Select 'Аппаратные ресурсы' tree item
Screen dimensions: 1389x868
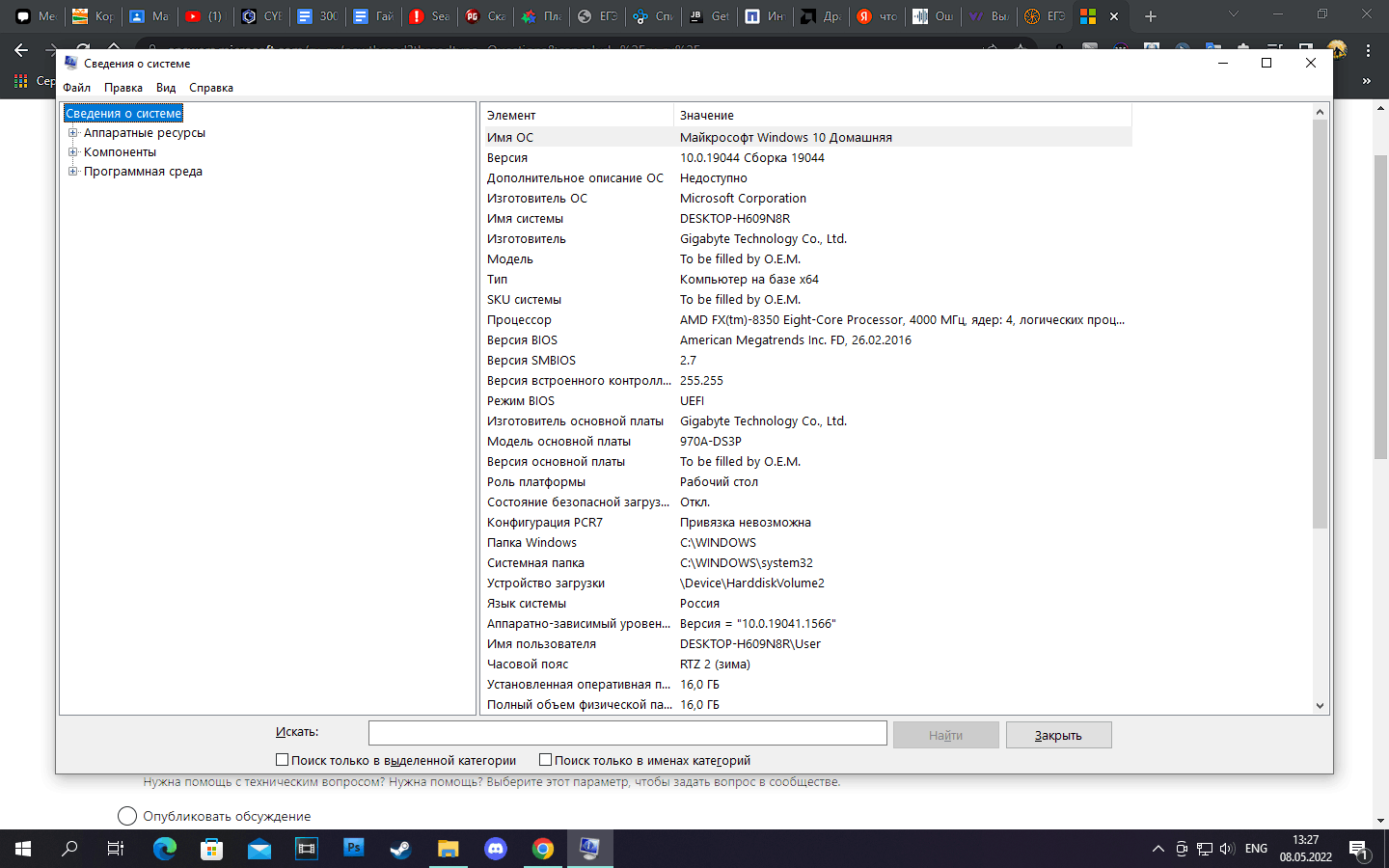(x=145, y=133)
